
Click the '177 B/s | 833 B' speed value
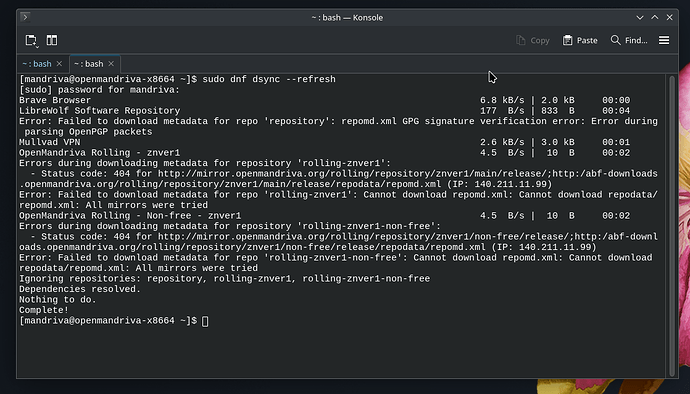click(x=527, y=111)
